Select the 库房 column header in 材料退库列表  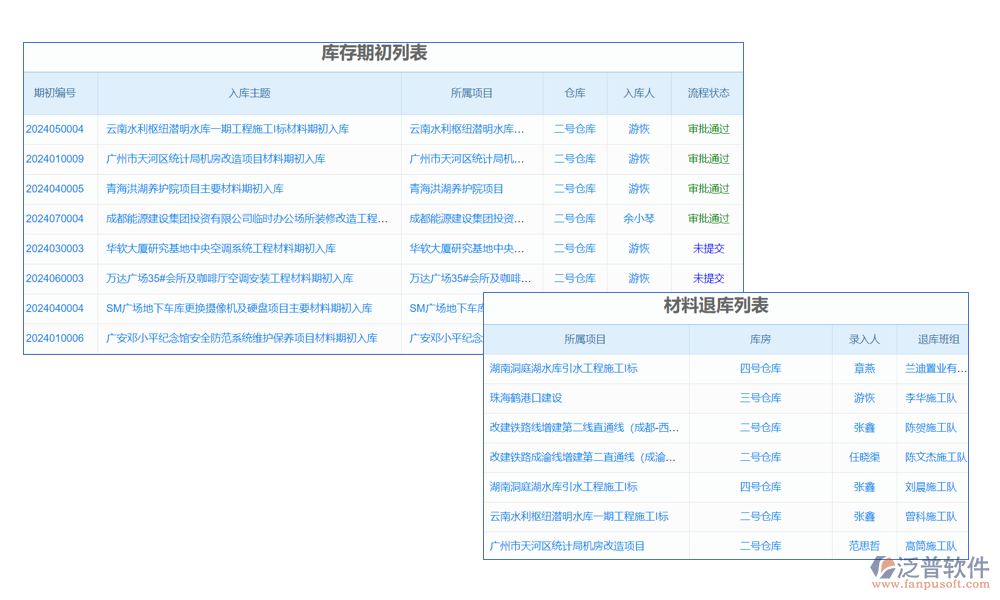coord(760,340)
